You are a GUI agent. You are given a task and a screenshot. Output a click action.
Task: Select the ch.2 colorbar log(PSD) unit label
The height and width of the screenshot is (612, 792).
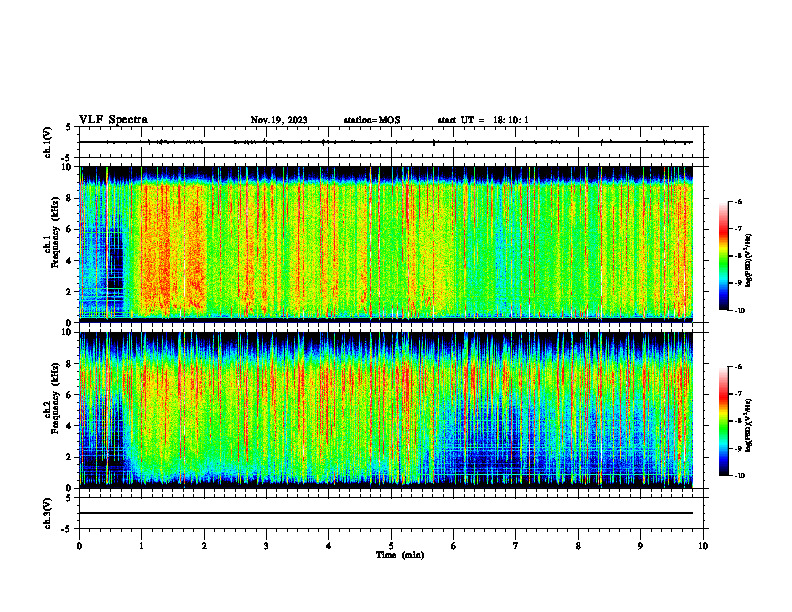click(x=749, y=425)
